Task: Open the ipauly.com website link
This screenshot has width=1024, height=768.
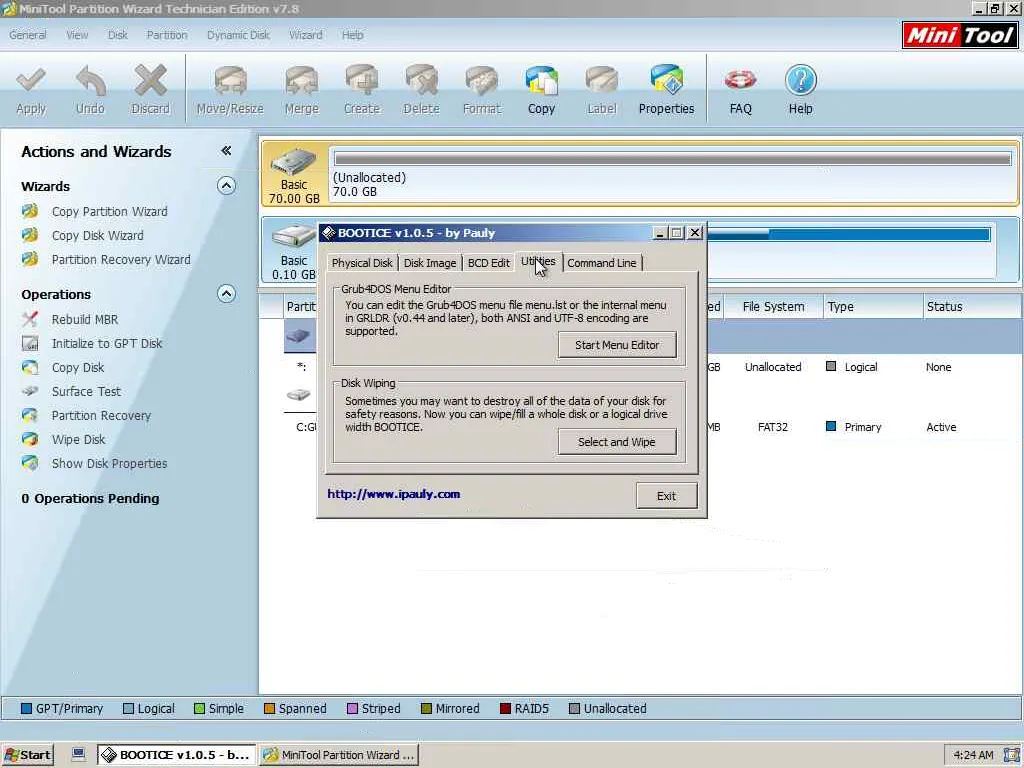Action: 394,494
